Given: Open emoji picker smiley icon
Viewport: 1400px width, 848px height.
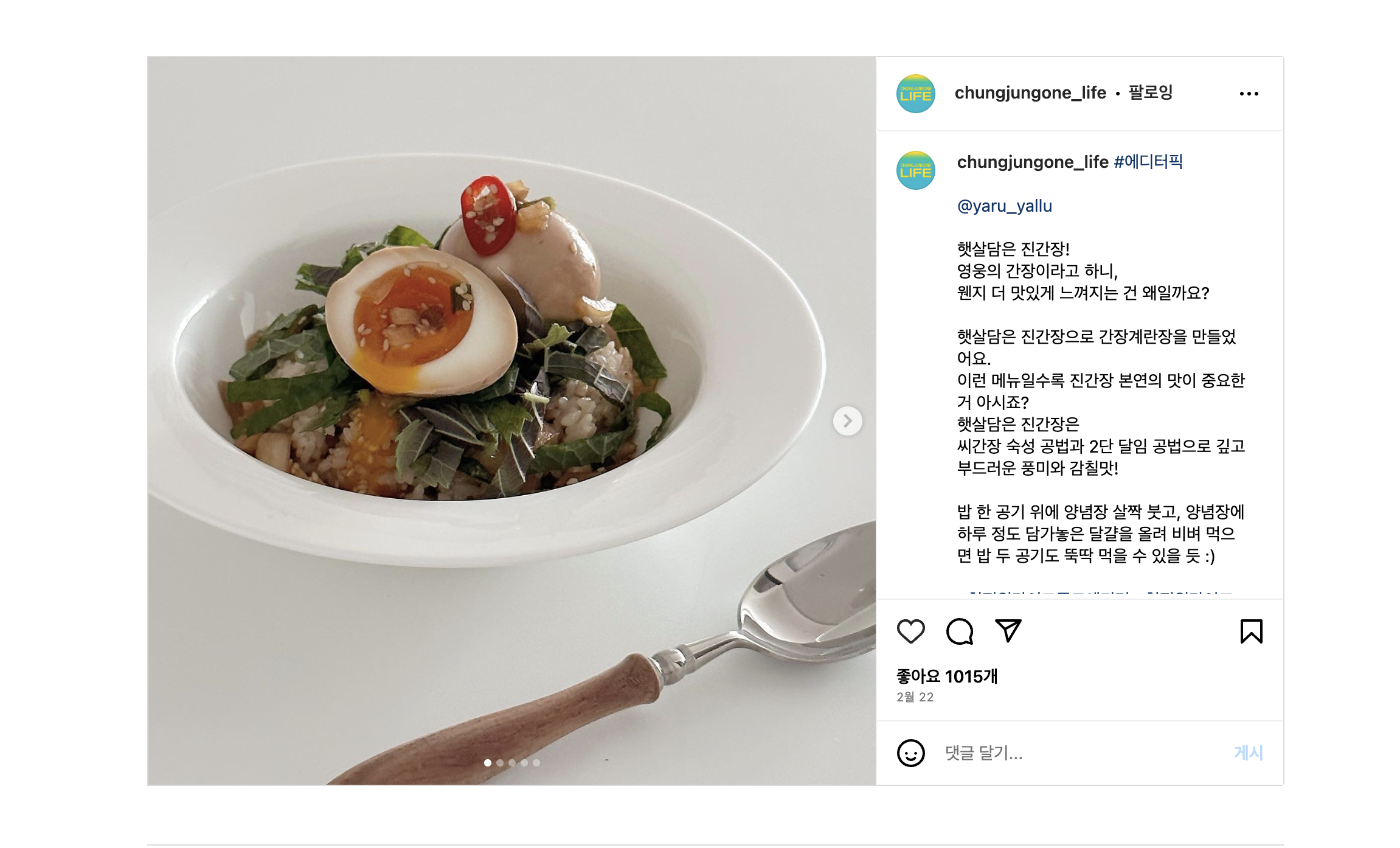Looking at the screenshot, I should pos(910,753).
